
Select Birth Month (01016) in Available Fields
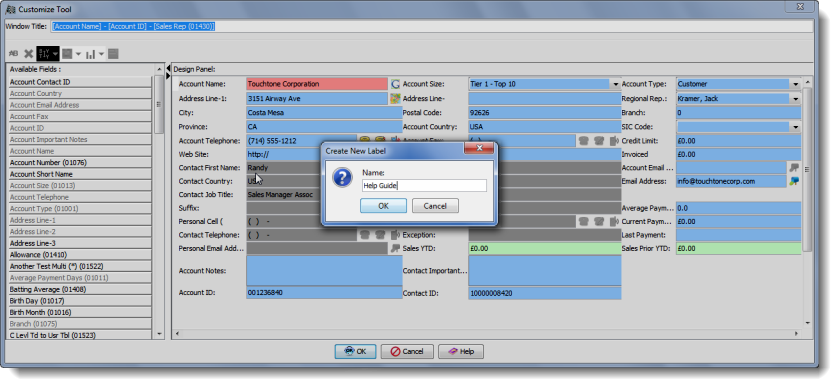click(80, 312)
